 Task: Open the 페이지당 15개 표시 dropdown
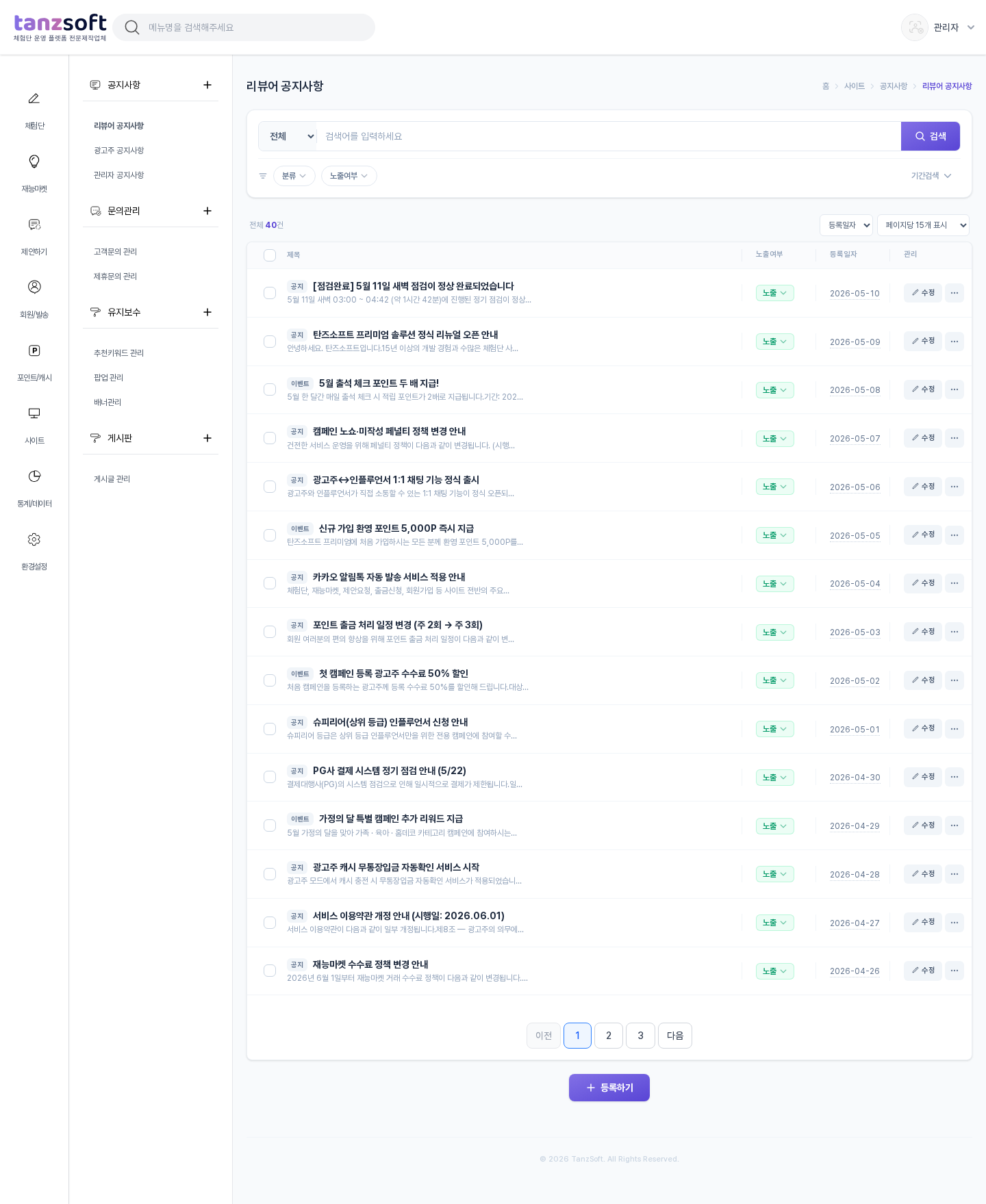tap(923, 225)
